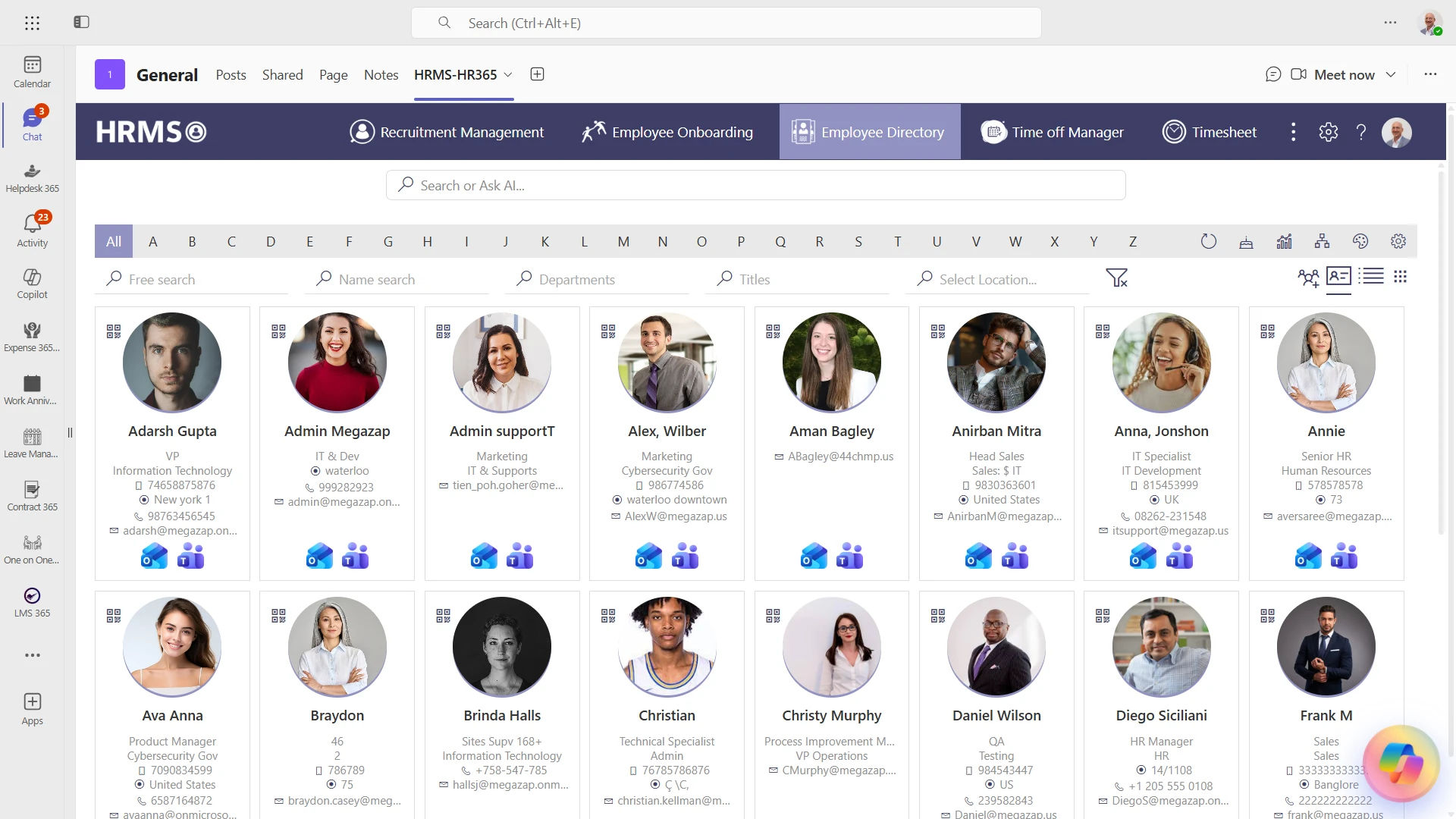This screenshot has width=1456, height=819.
Task: Refresh the employee directory
Action: (x=1209, y=241)
